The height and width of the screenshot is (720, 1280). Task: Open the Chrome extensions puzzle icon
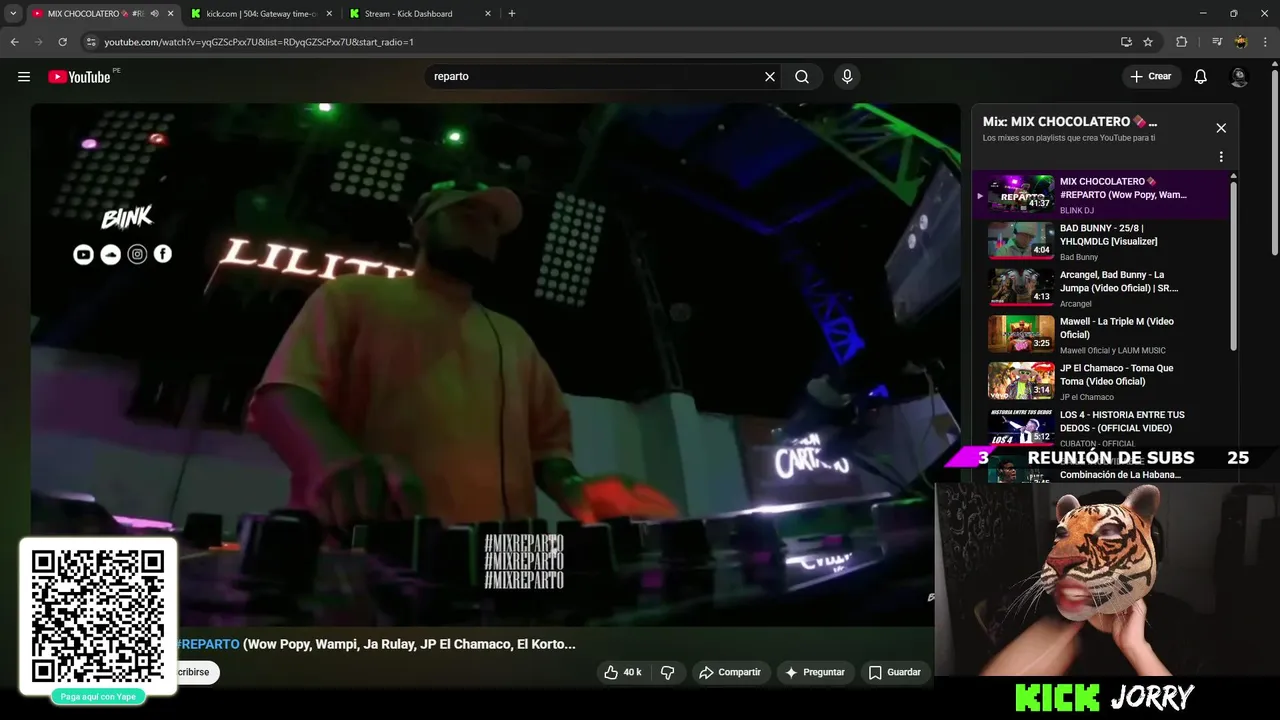click(1181, 42)
